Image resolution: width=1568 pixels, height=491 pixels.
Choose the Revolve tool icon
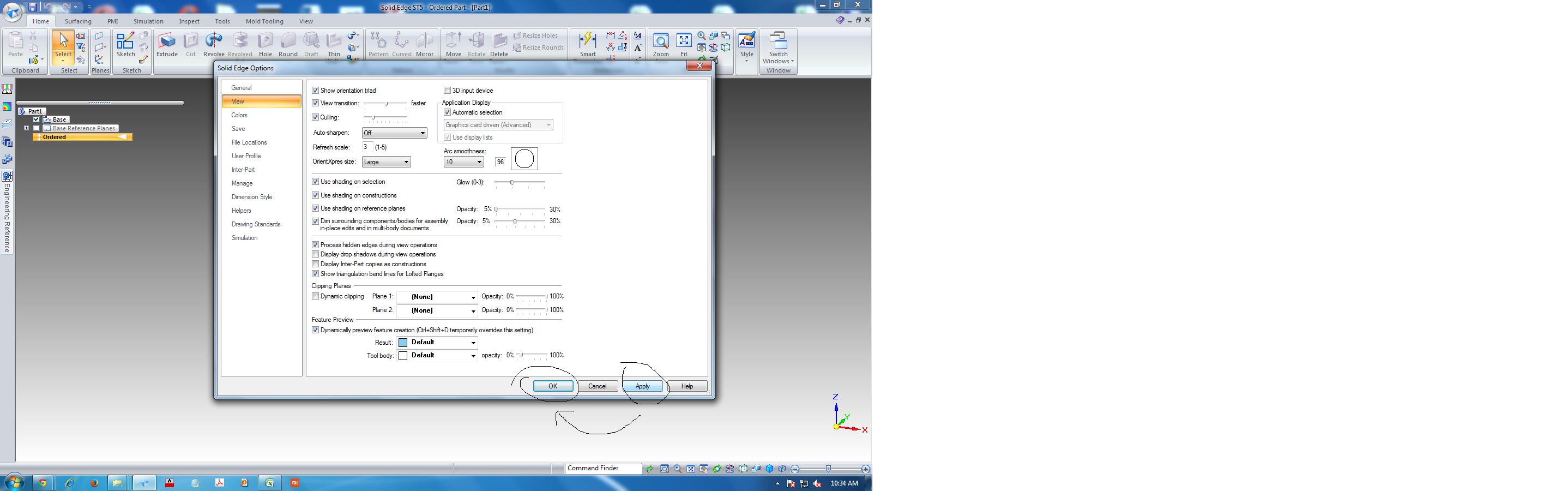click(214, 45)
